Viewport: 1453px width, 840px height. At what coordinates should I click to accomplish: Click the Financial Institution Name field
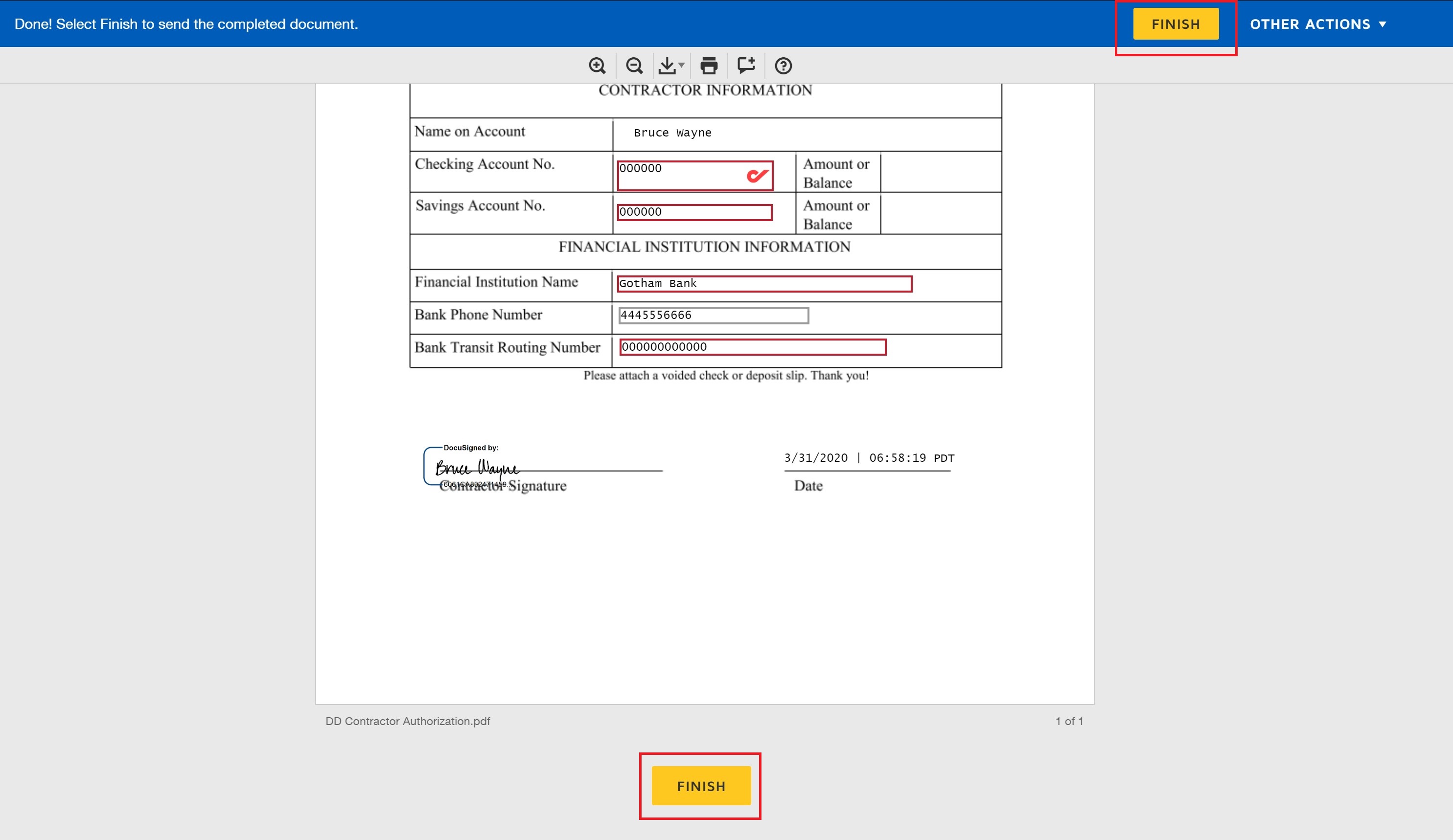(764, 284)
